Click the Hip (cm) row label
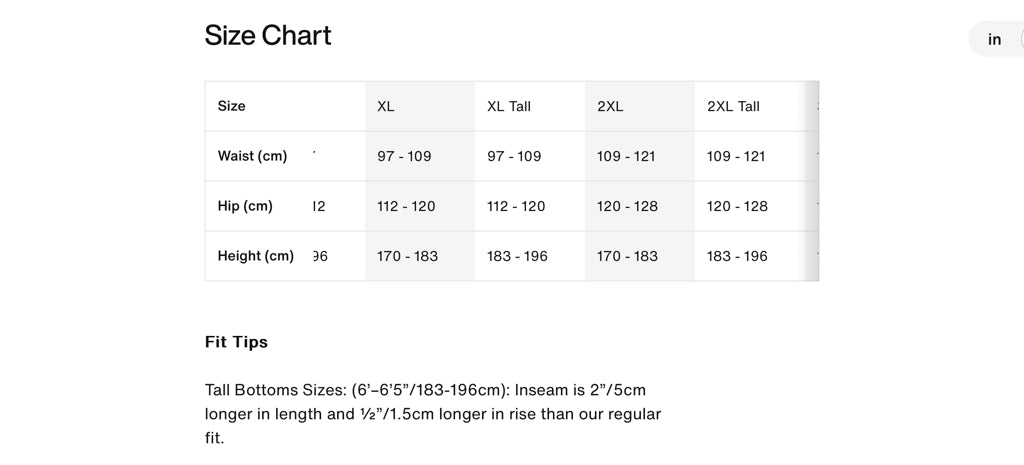The width and height of the screenshot is (1024, 465). [x=245, y=206]
